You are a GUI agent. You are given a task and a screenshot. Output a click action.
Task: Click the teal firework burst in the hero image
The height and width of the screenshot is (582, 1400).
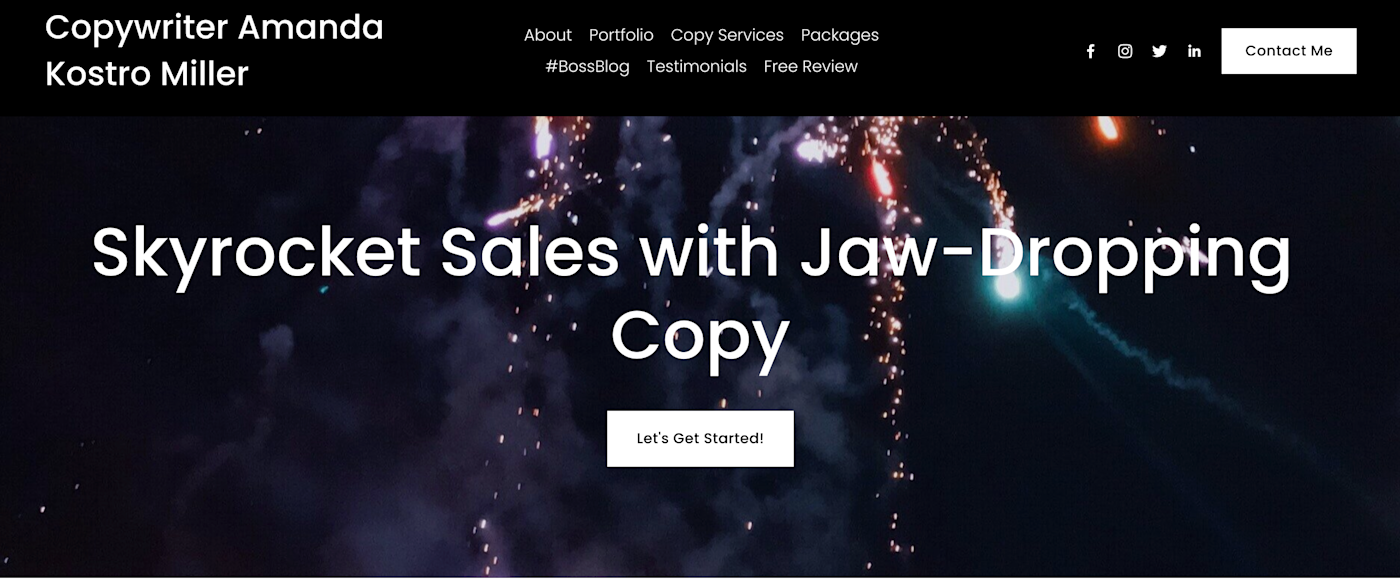(x=1007, y=283)
